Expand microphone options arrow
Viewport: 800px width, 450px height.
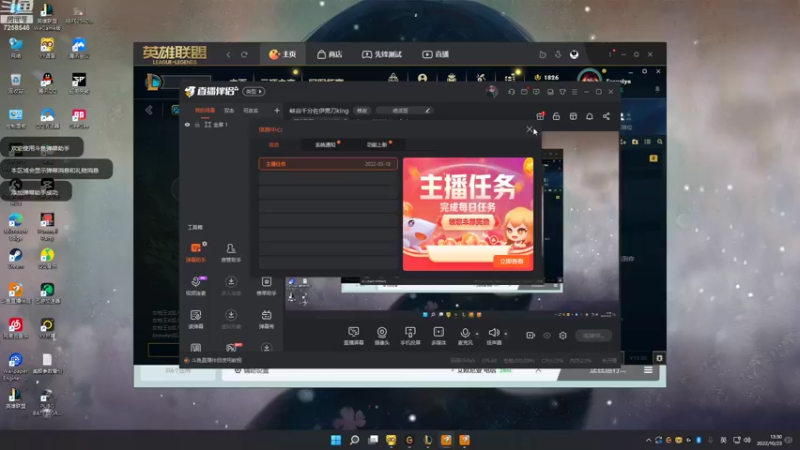click(477, 334)
